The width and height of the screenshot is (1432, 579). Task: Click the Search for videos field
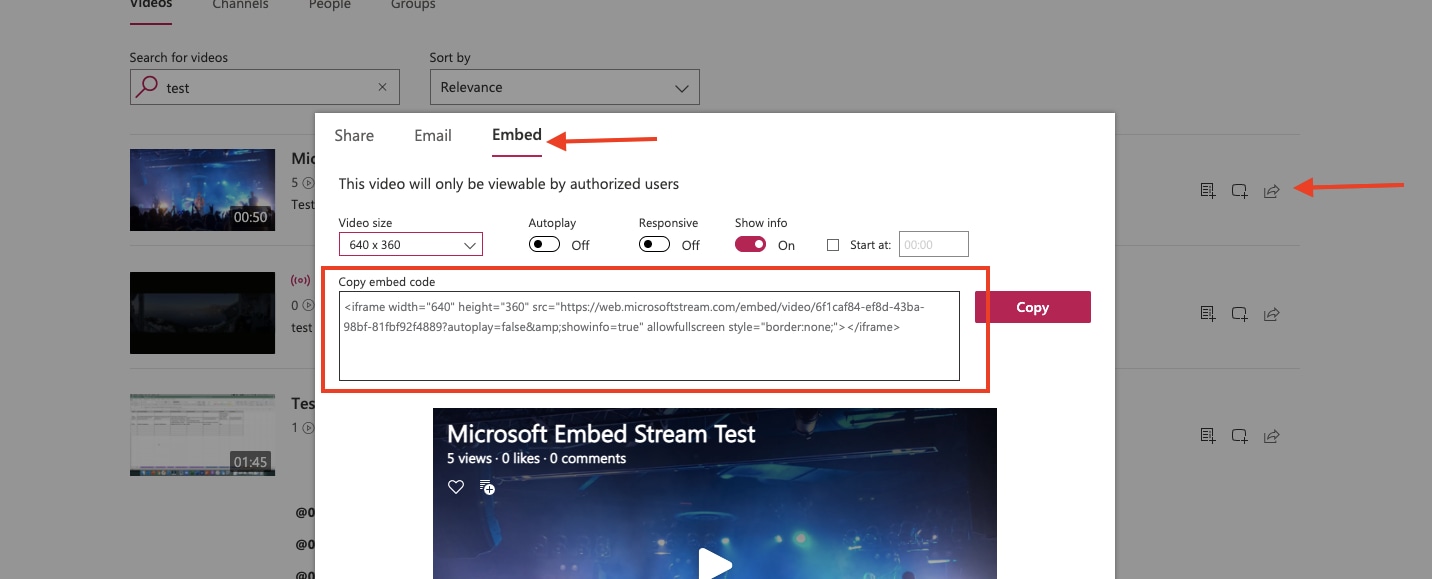pyautogui.click(x=265, y=87)
